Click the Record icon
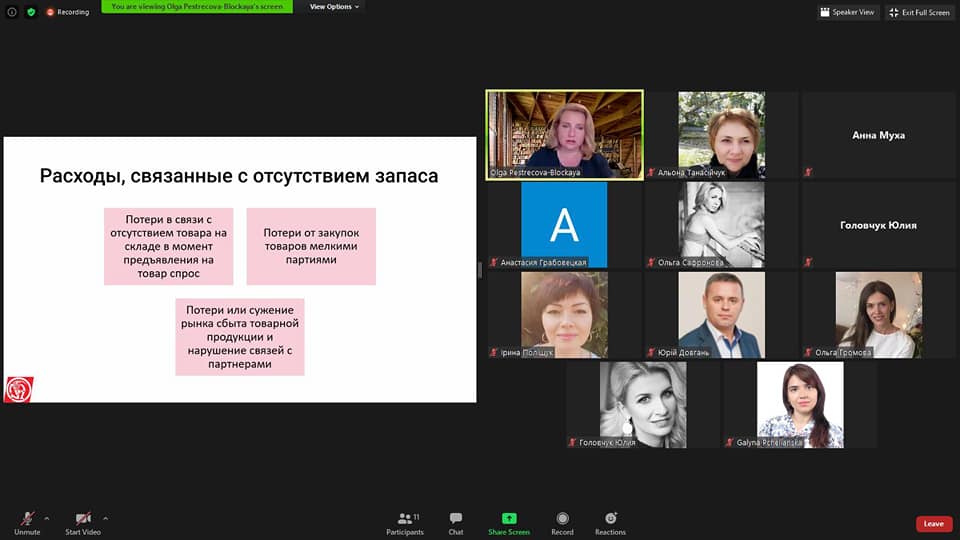Viewport: 960px width, 540px height. click(x=562, y=519)
